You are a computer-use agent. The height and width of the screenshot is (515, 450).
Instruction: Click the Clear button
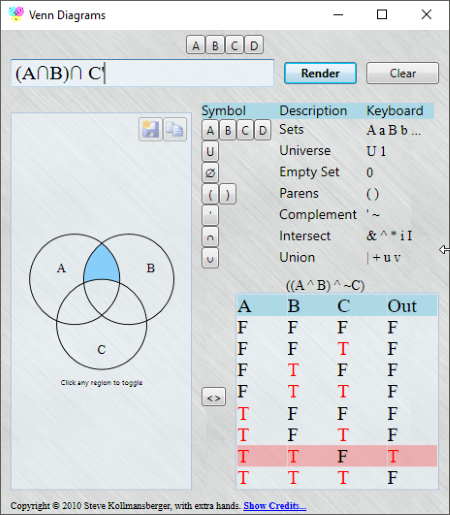pos(402,73)
